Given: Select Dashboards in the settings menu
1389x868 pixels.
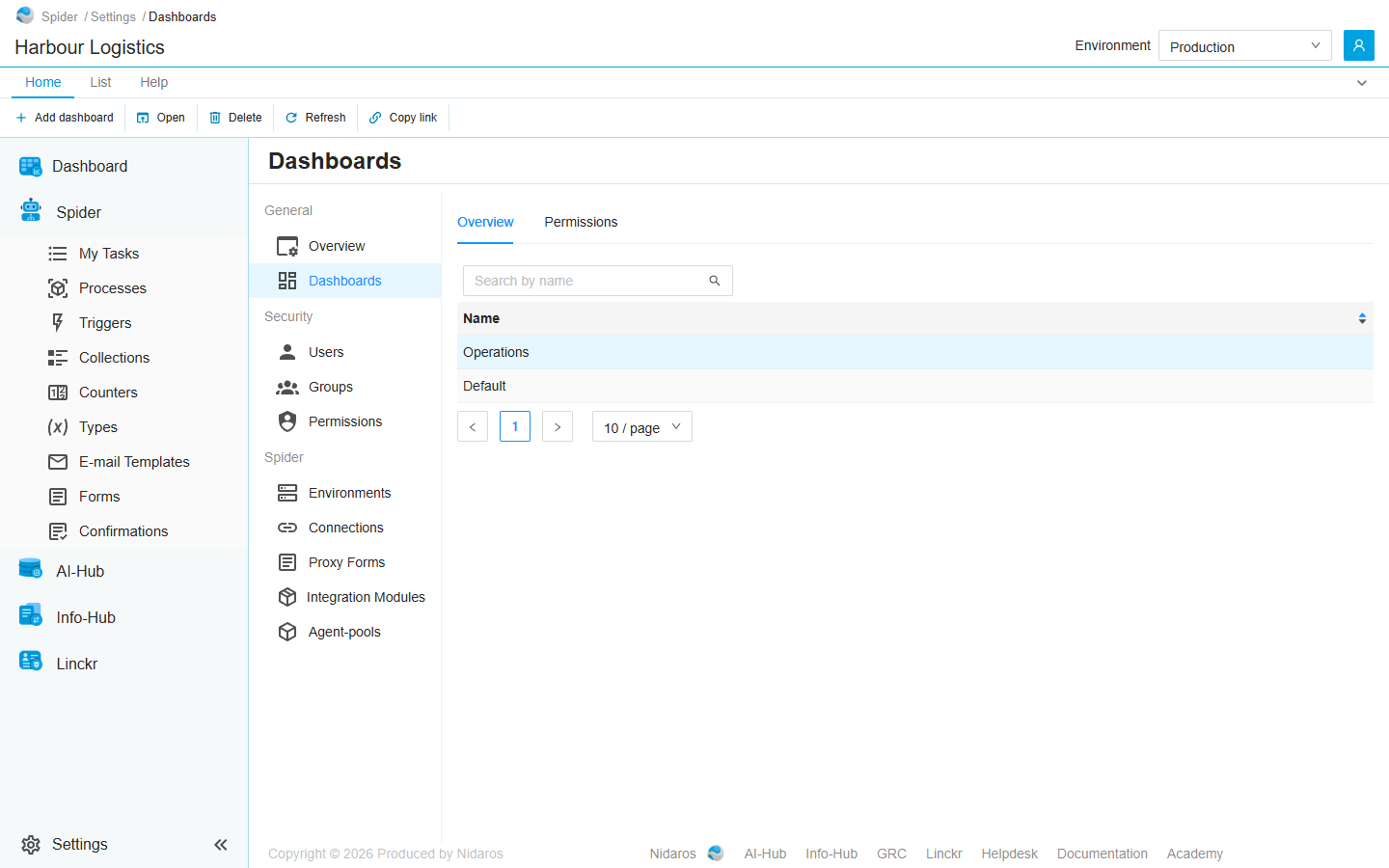Looking at the screenshot, I should 345,281.
